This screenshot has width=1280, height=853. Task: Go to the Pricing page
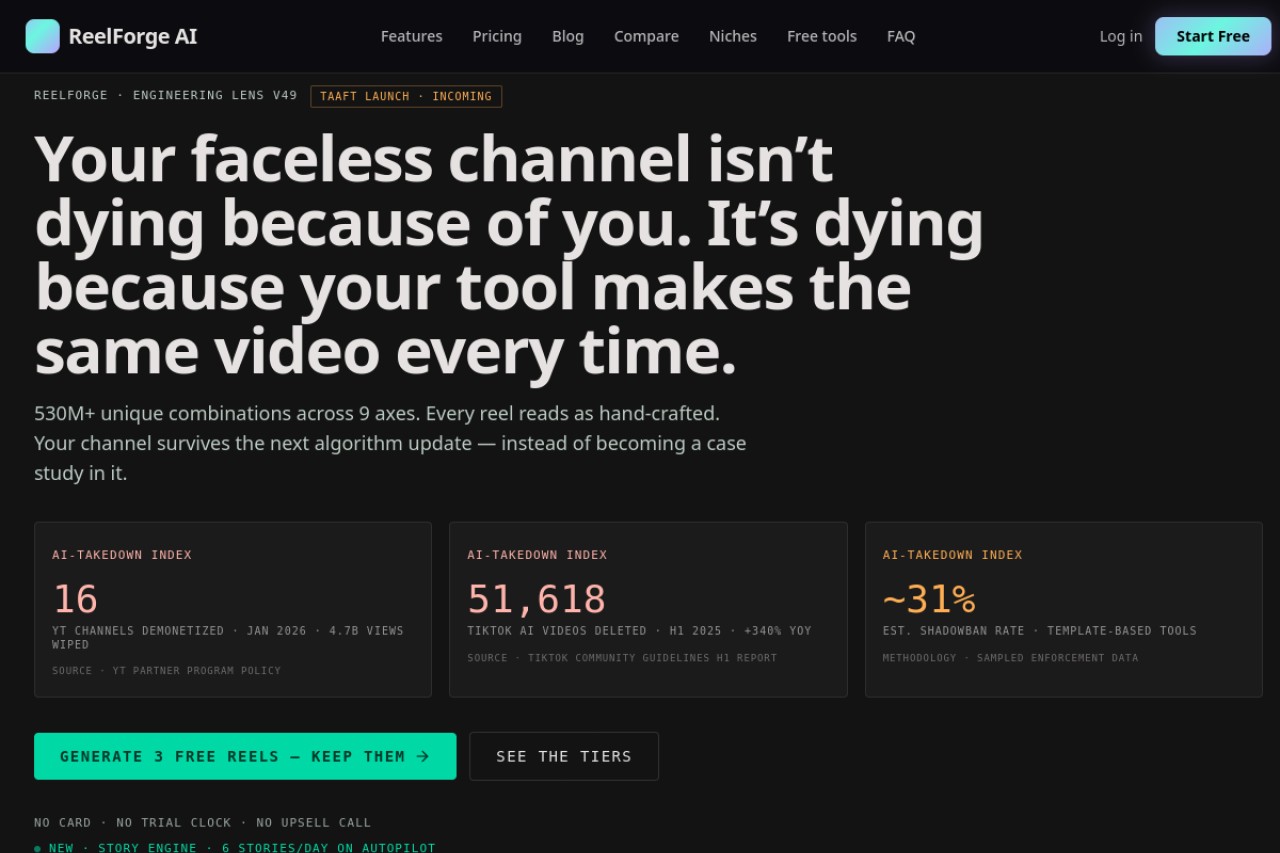coord(497,36)
